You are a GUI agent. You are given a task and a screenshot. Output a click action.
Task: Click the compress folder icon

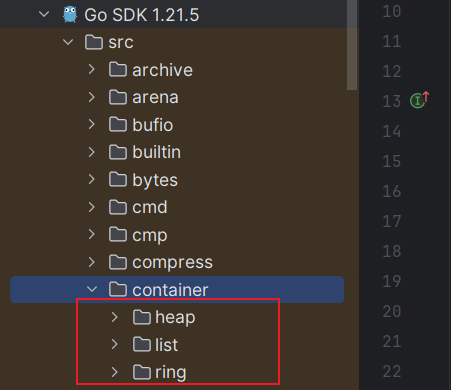[x=118, y=262]
